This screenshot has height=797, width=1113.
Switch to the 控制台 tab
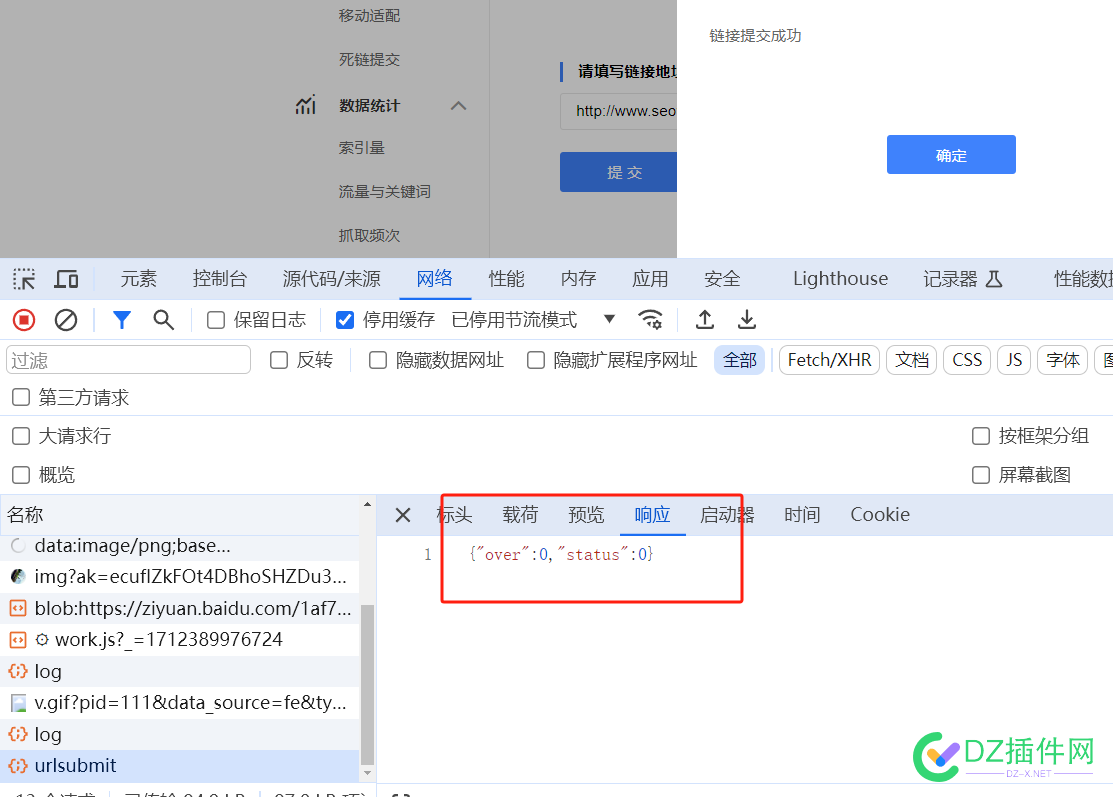pyautogui.click(x=220, y=279)
